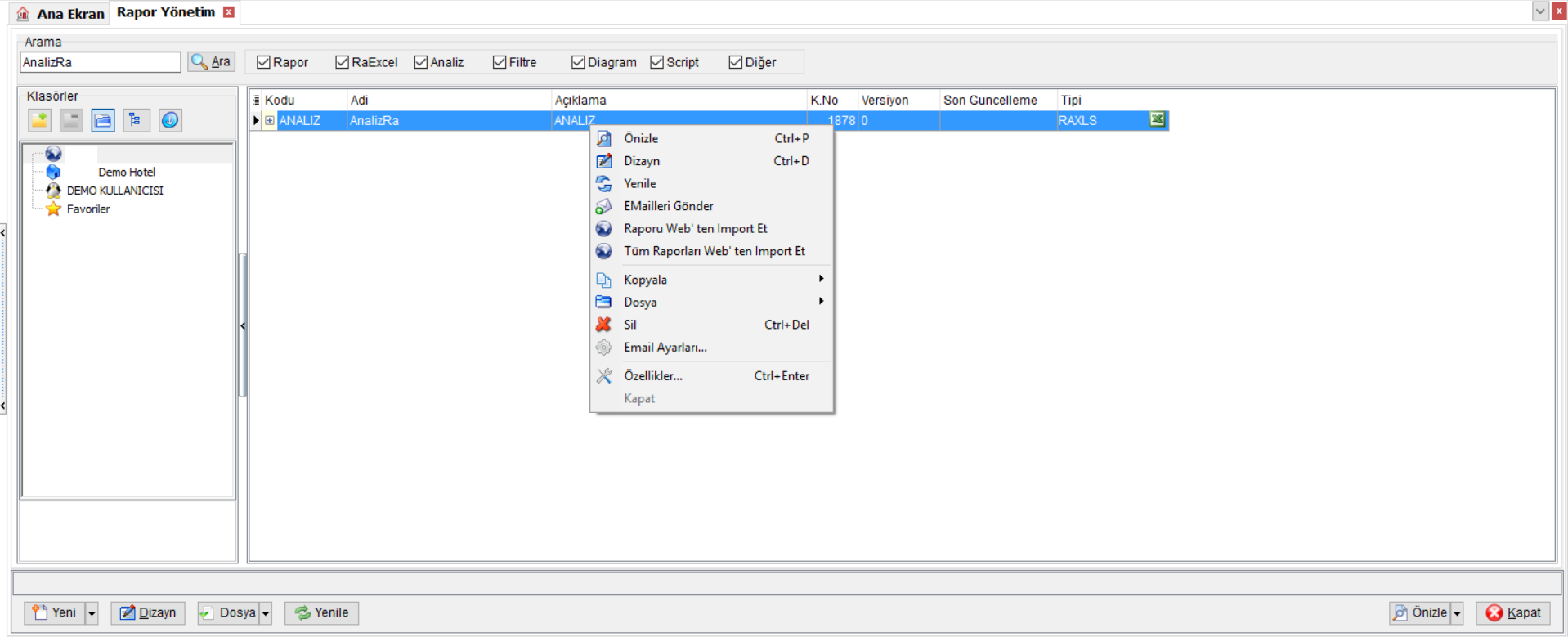This screenshot has width=1568, height=637.
Task: Close the Rapor Yönetim tab
Action: point(229,12)
